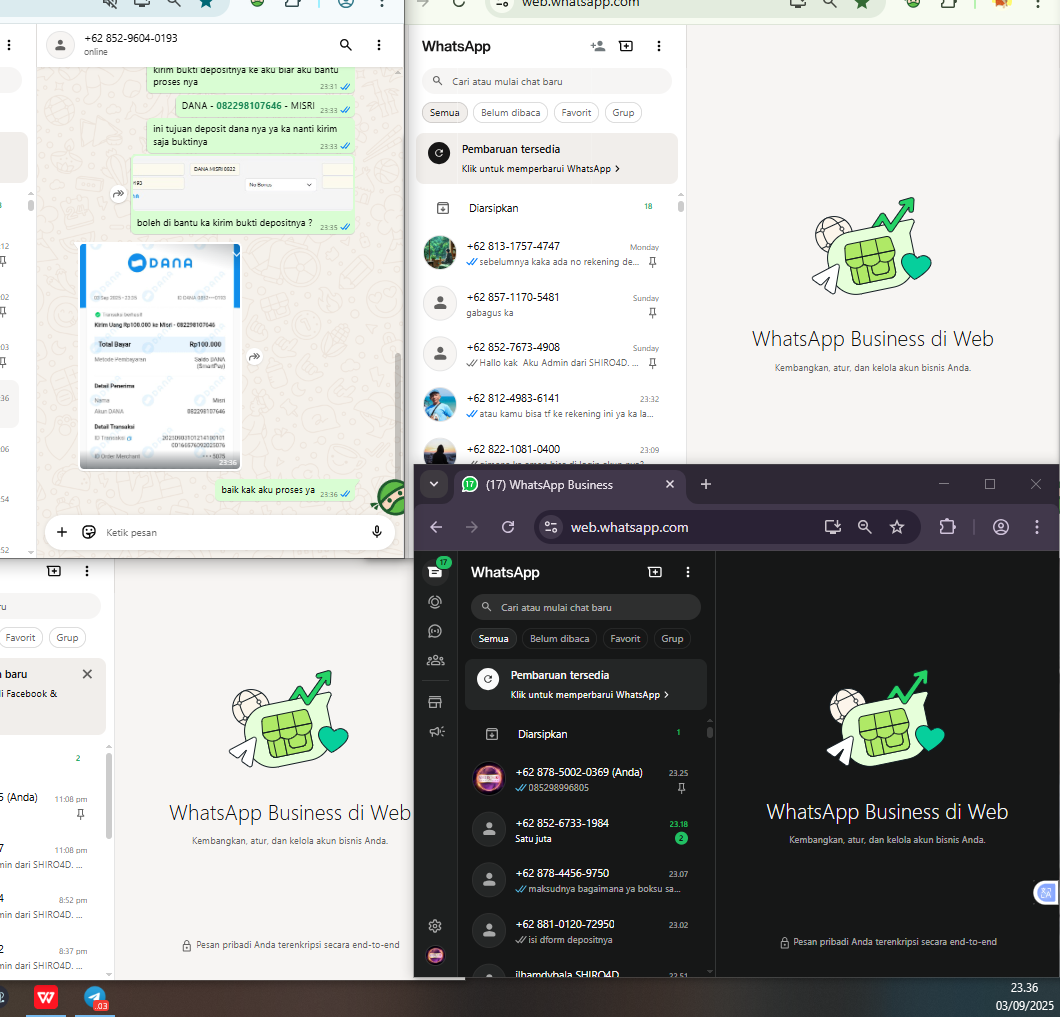Open chat menu for +62 852-9604-0193
This screenshot has width=1060, height=1017.
[379, 45]
